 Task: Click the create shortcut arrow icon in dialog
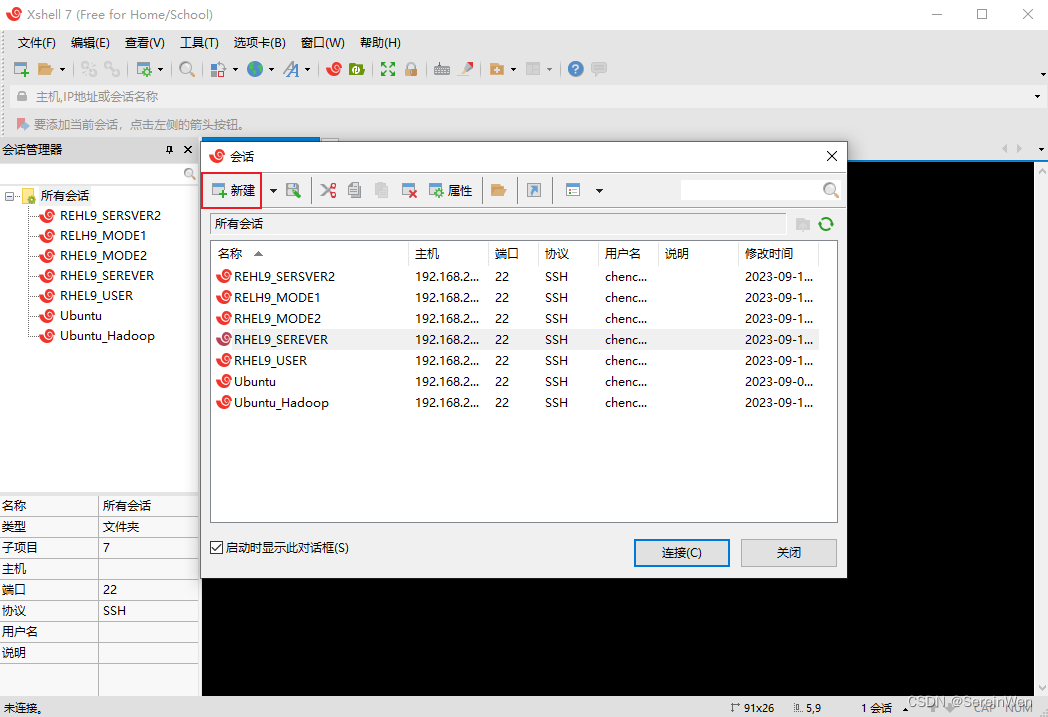tap(534, 190)
